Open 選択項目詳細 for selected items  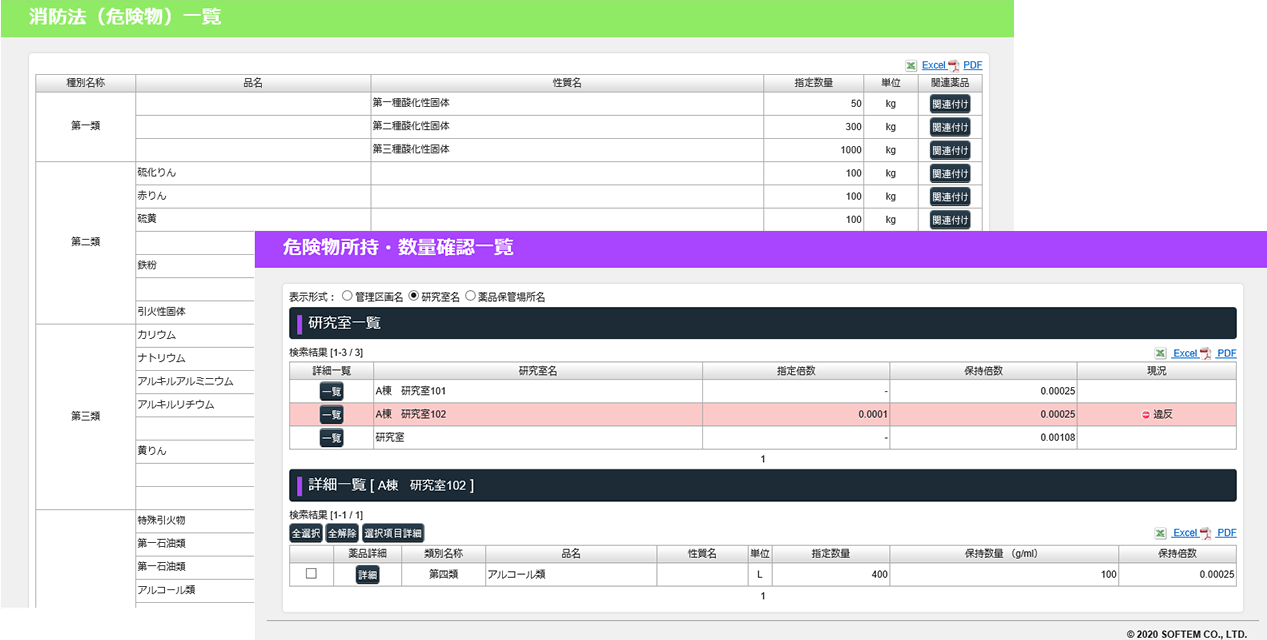point(392,533)
